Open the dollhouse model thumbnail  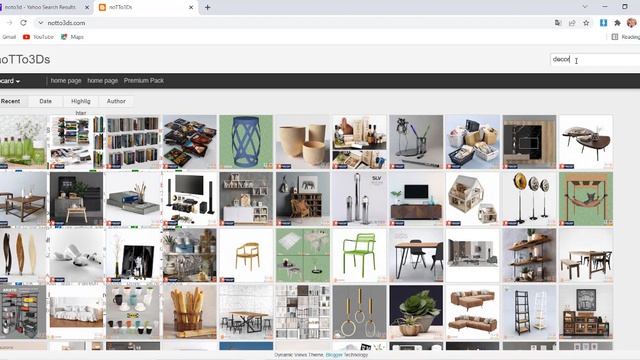472,198
